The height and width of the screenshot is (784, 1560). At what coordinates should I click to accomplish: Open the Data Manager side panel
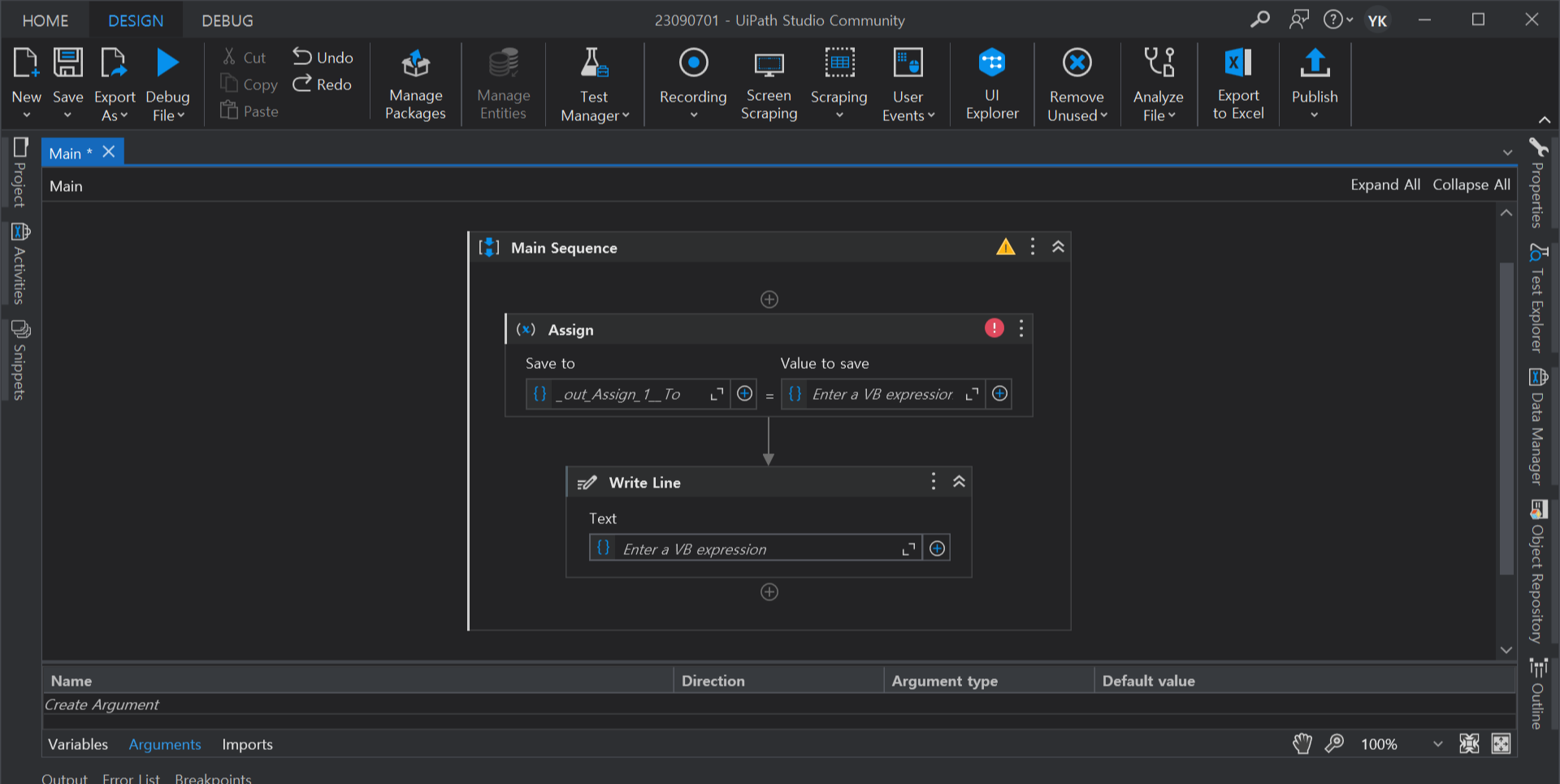click(x=1537, y=427)
